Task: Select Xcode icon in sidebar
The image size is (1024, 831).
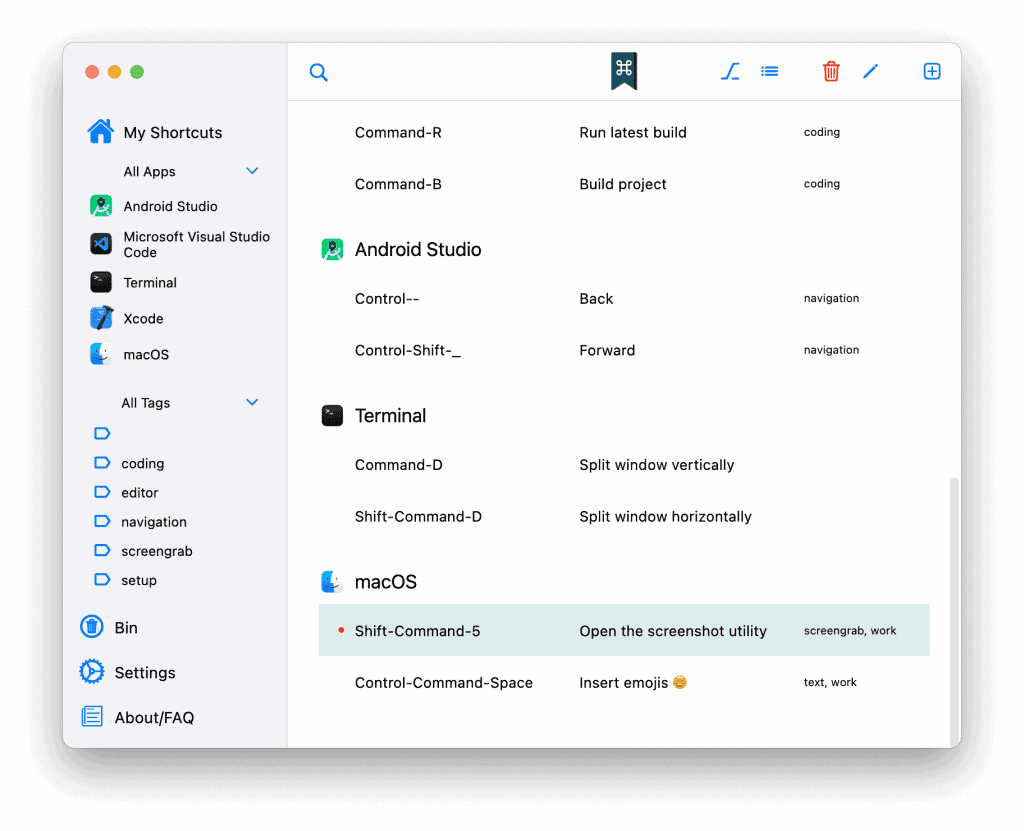Action: click(x=101, y=318)
